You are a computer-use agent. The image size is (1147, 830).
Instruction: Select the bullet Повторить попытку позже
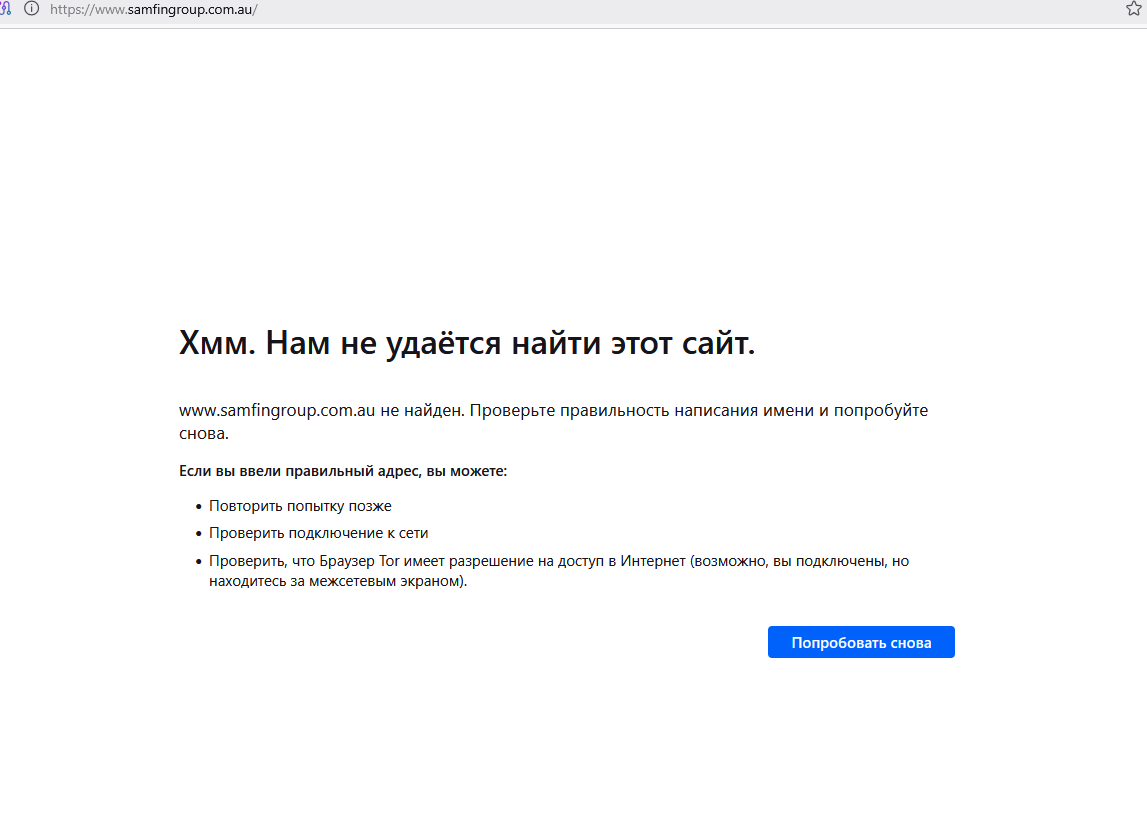300,506
